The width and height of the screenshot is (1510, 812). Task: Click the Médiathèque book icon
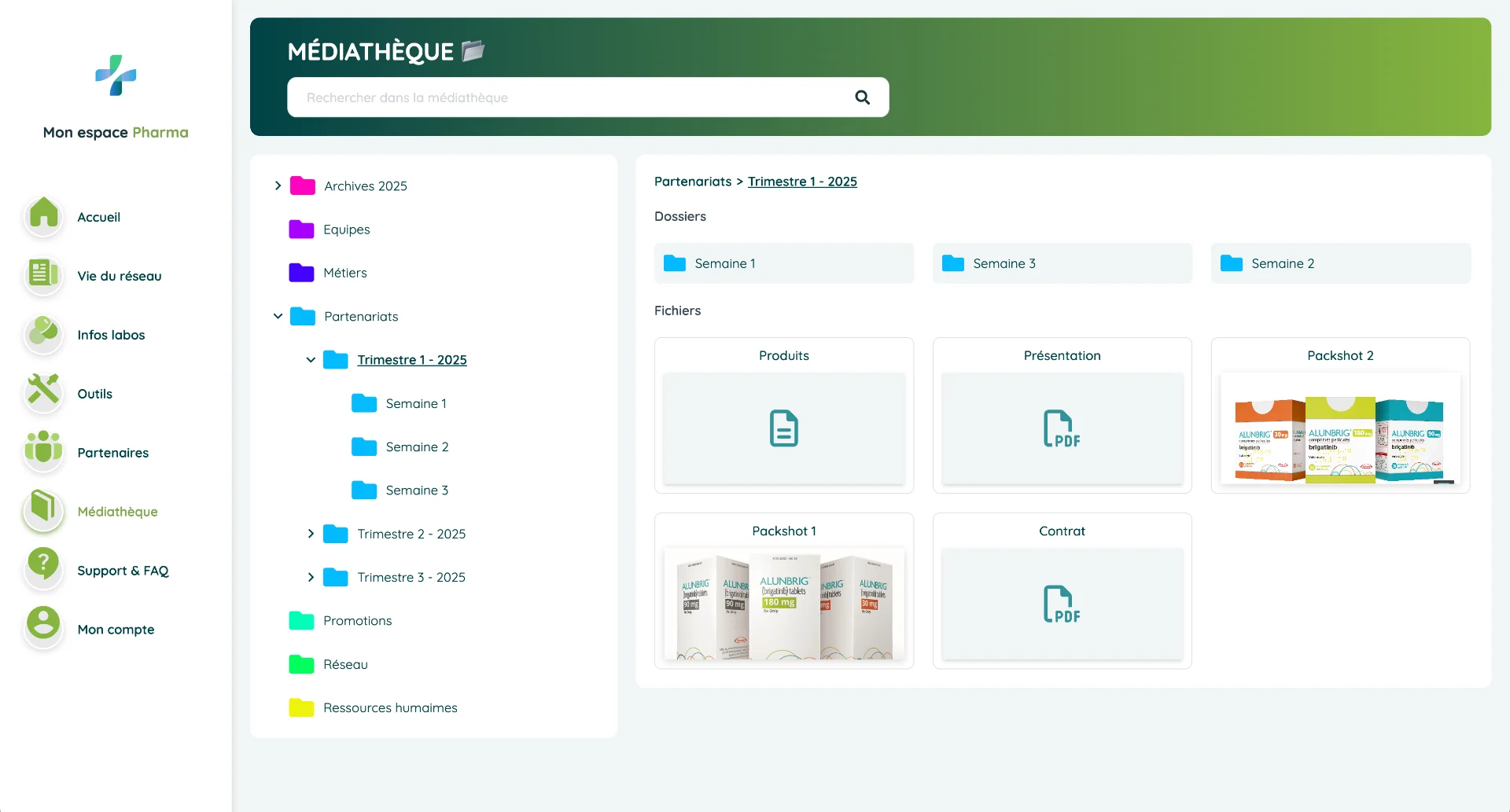(44, 510)
